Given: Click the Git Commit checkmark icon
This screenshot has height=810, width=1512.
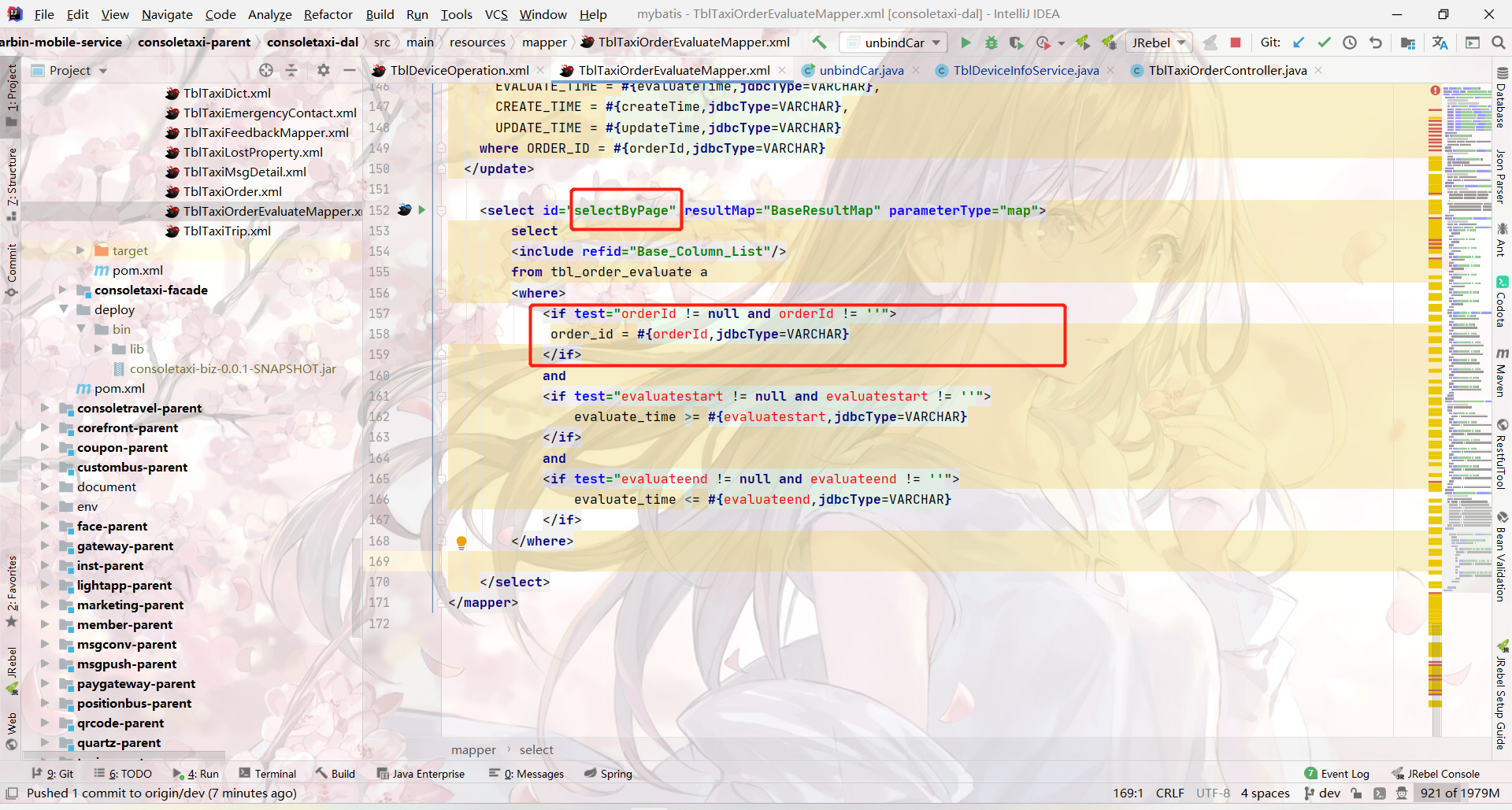Looking at the screenshot, I should pyautogui.click(x=1324, y=43).
